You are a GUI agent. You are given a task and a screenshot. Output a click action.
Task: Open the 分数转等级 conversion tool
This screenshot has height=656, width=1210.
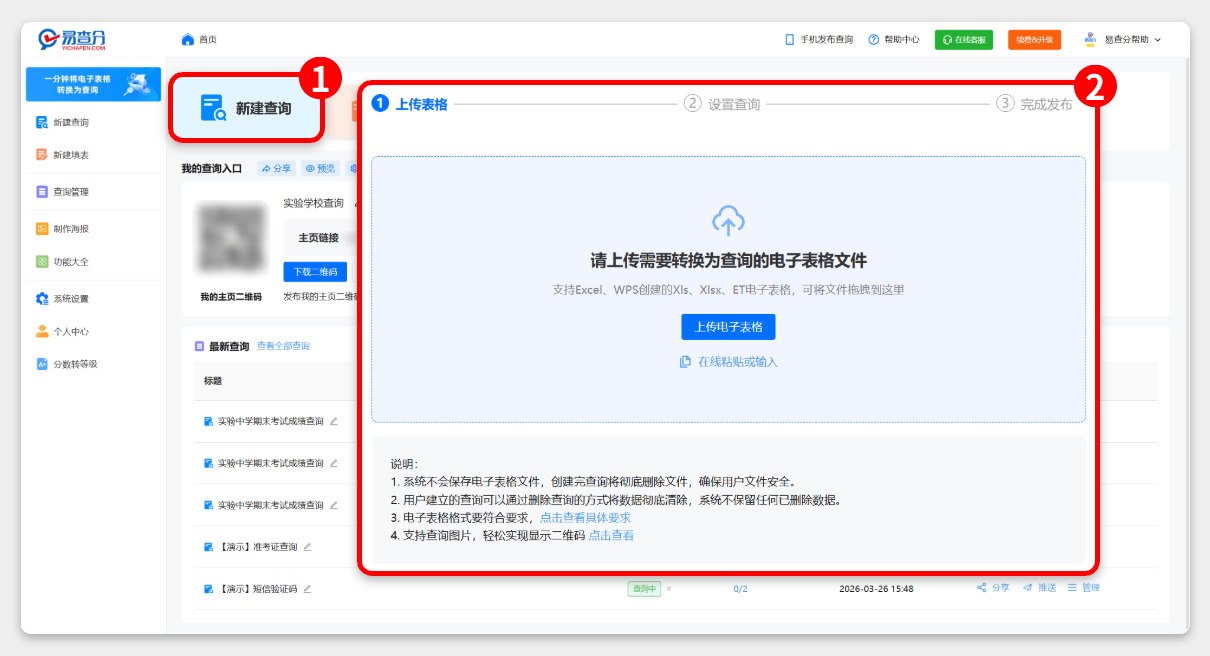pos(65,365)
